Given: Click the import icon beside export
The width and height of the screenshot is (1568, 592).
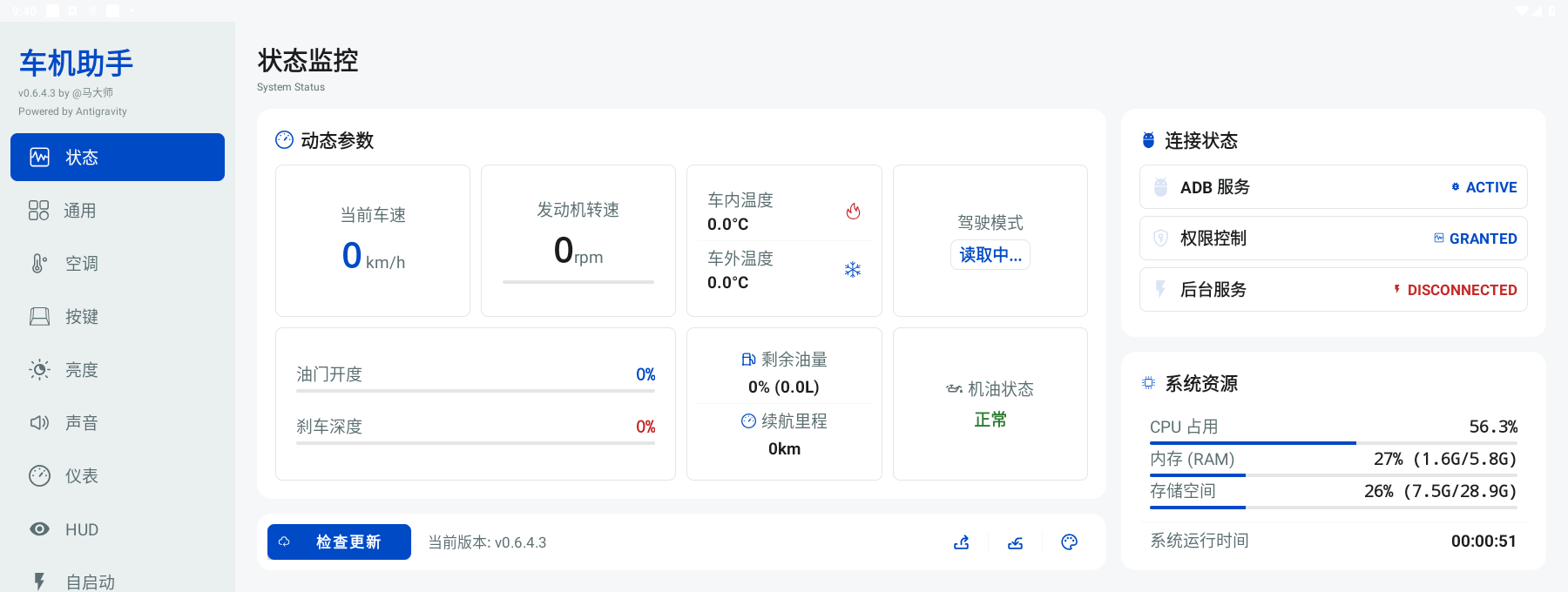Looking at the screenshot, I should (x=1016, y=542).
